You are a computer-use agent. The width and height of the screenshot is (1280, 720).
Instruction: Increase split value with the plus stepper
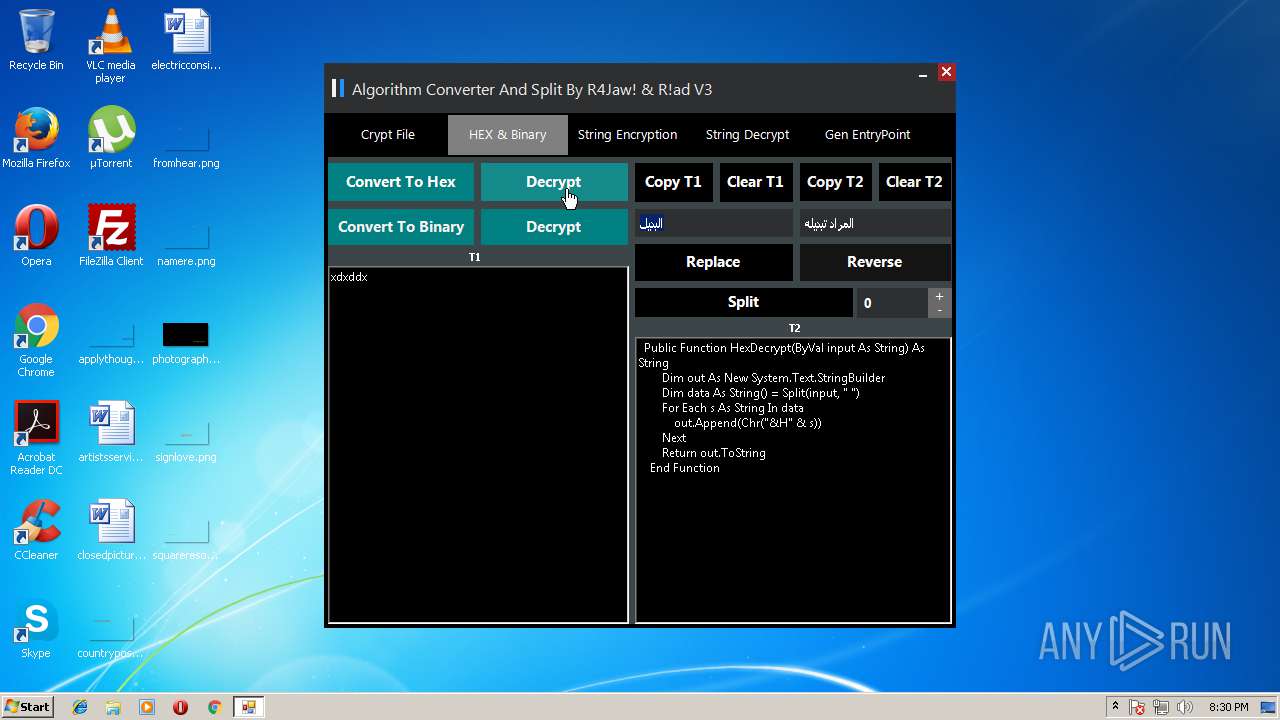click(x=939, y=296)
